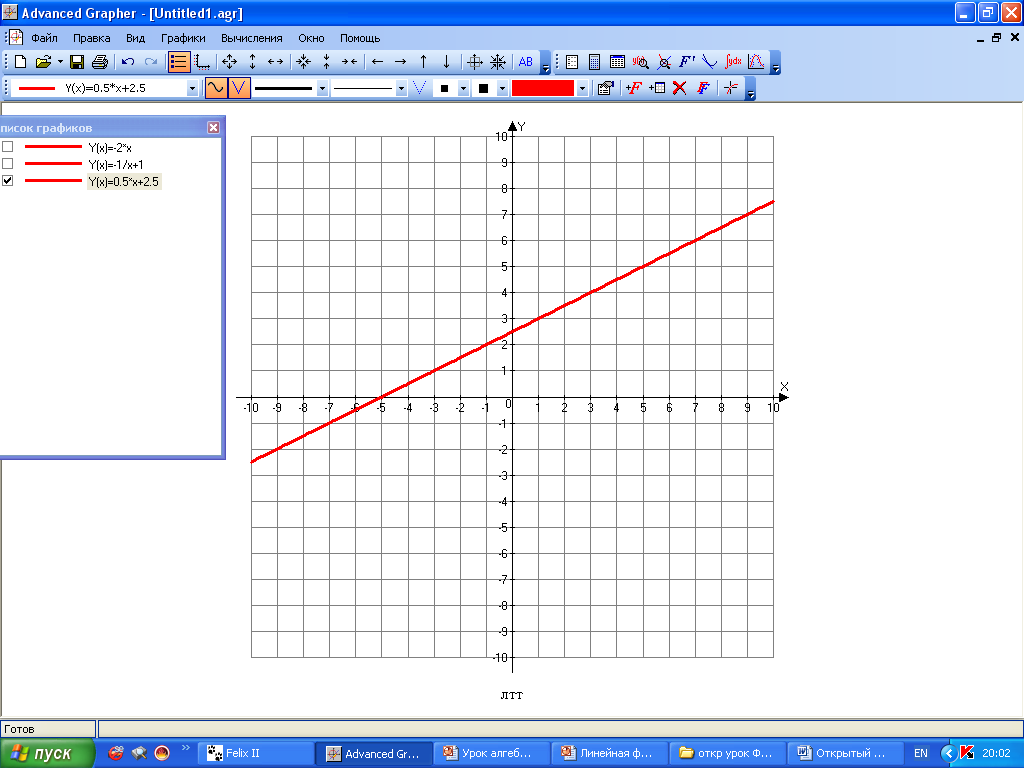Close the graph list panel
Viewport: 1024px width, 768px height.
coord(214,127)
